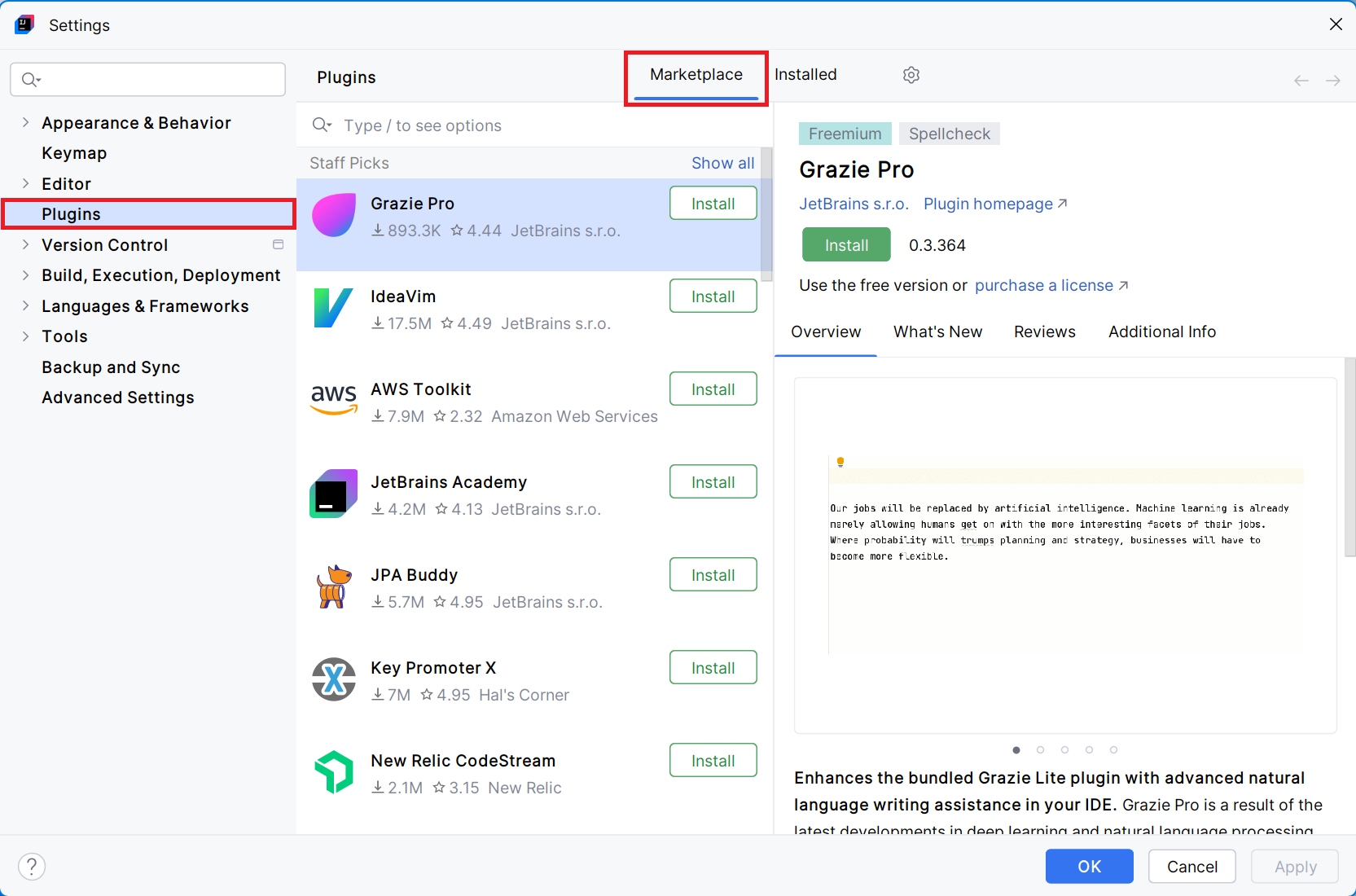
Task: Follow the purchase a license link
Action: [x=1051, y=285]
